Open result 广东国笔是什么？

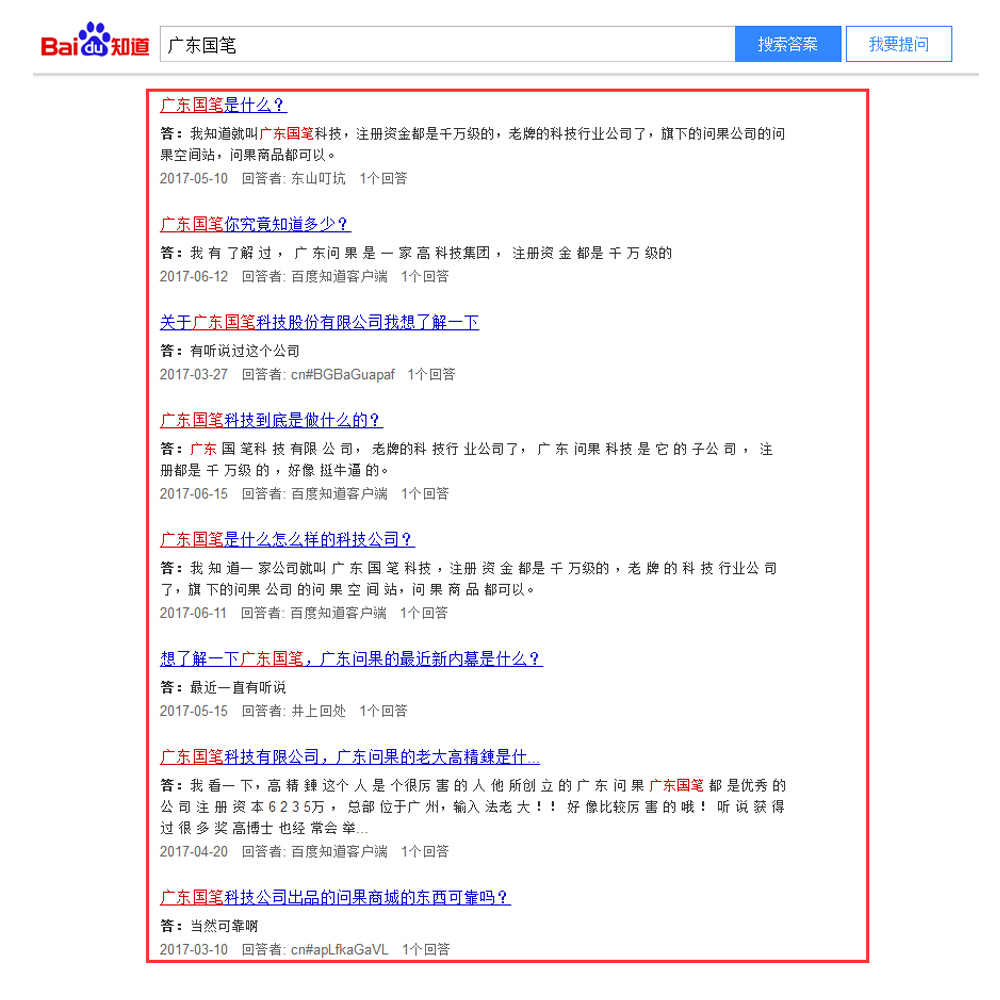(223, 105)
